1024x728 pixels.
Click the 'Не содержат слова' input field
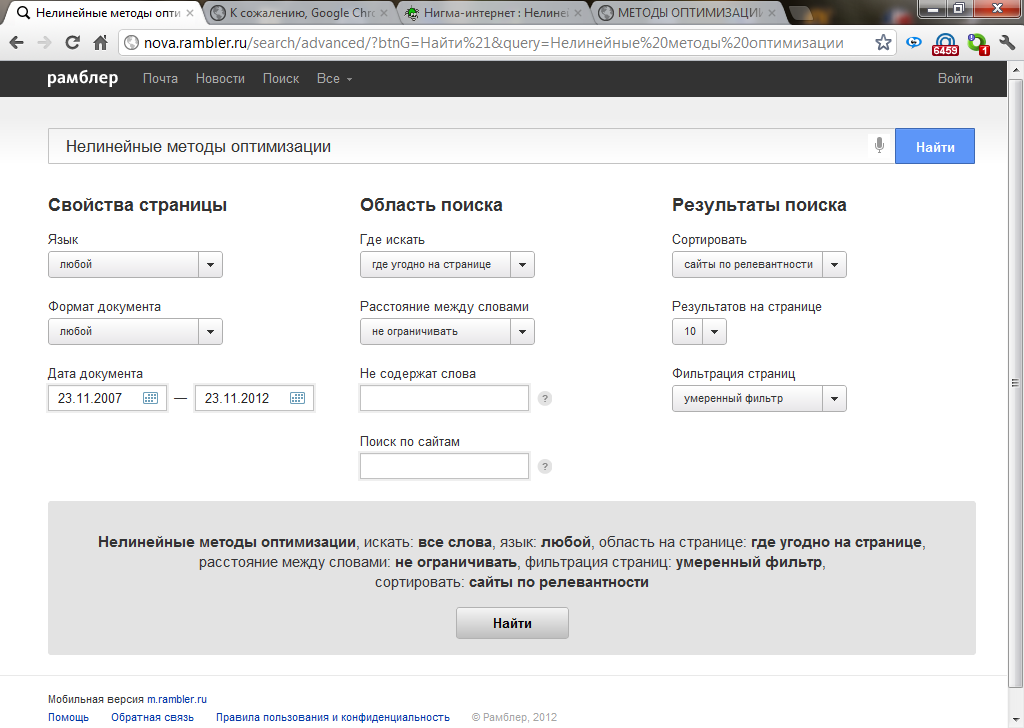[444, 398]
